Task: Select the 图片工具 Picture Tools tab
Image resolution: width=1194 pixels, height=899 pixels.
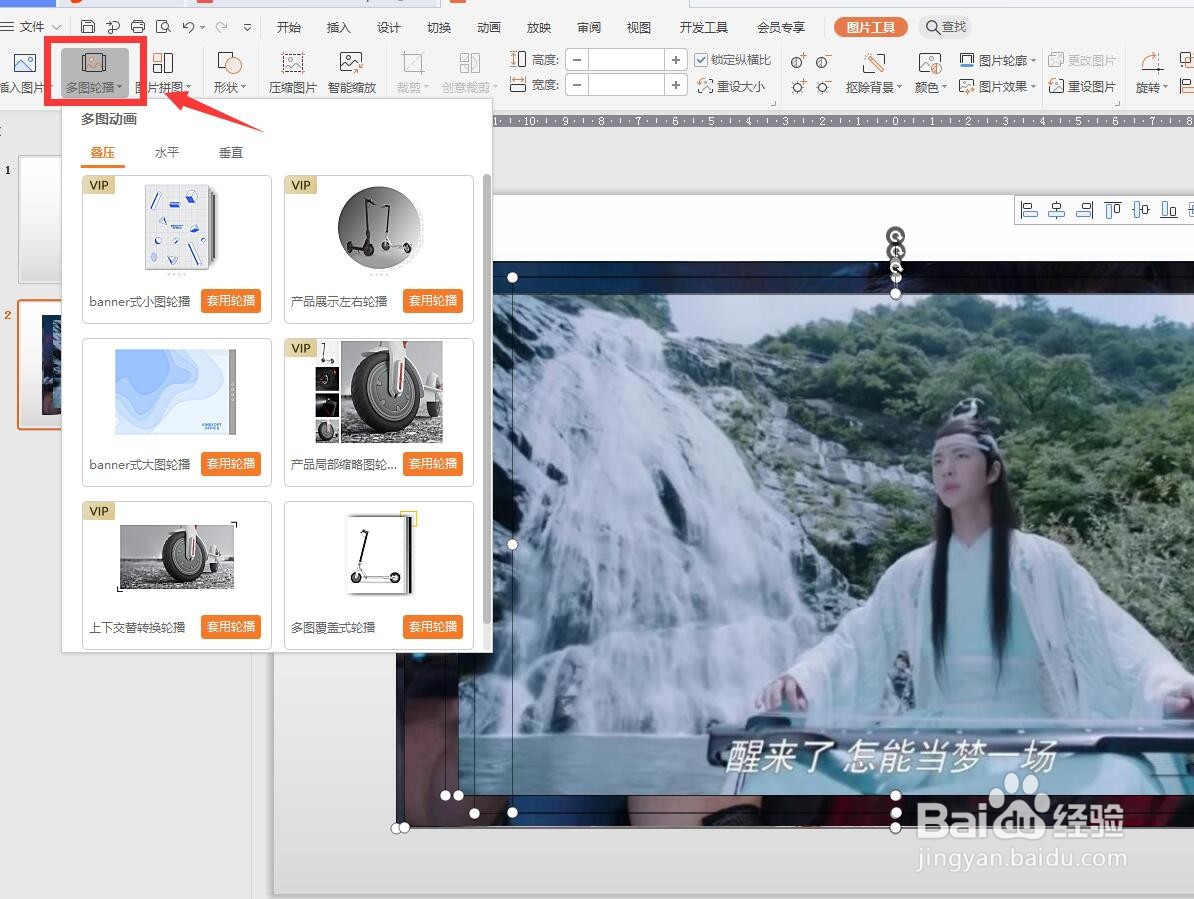Action: 870,27
